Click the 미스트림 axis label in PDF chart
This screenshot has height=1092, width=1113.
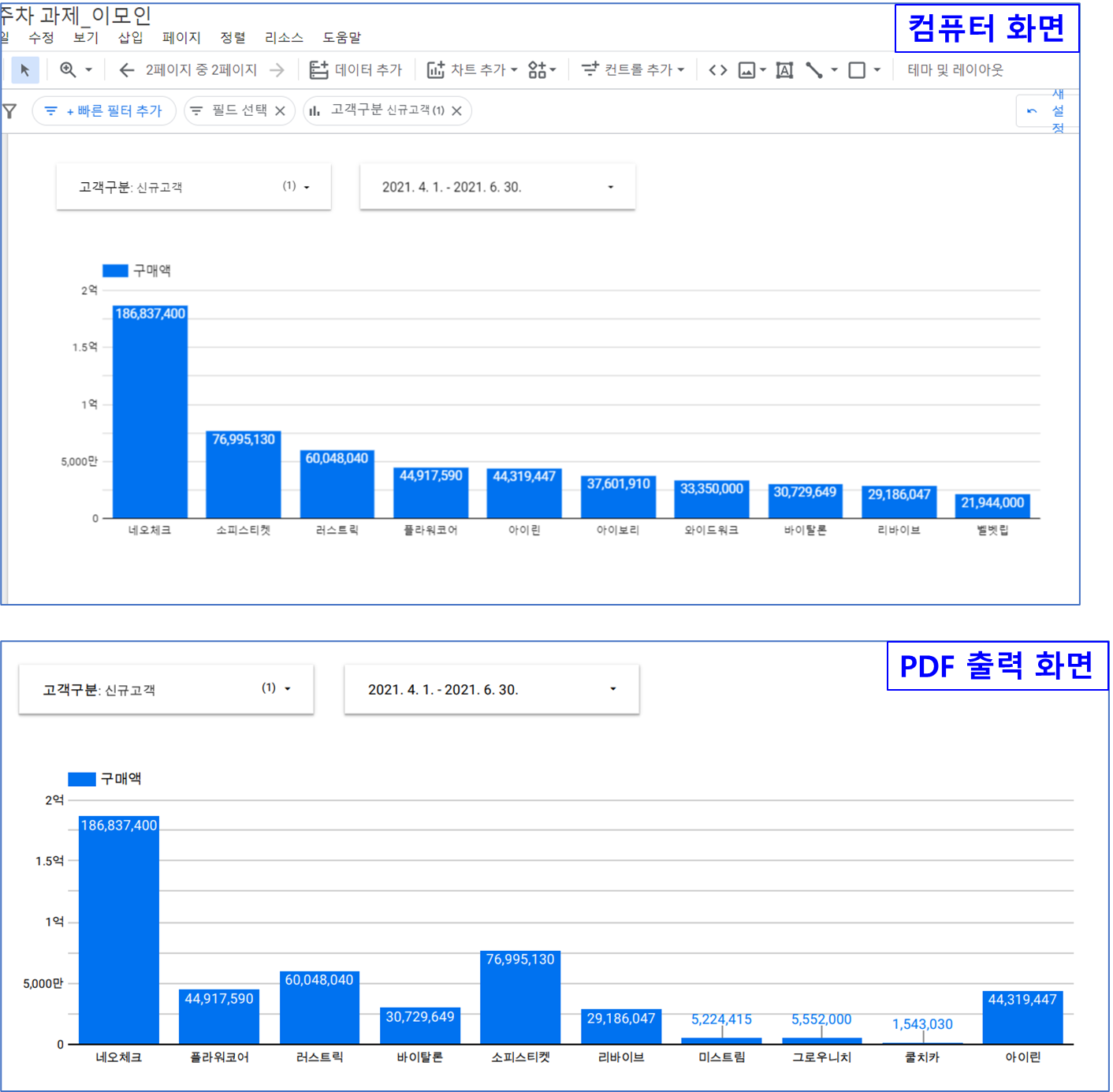721,1057
